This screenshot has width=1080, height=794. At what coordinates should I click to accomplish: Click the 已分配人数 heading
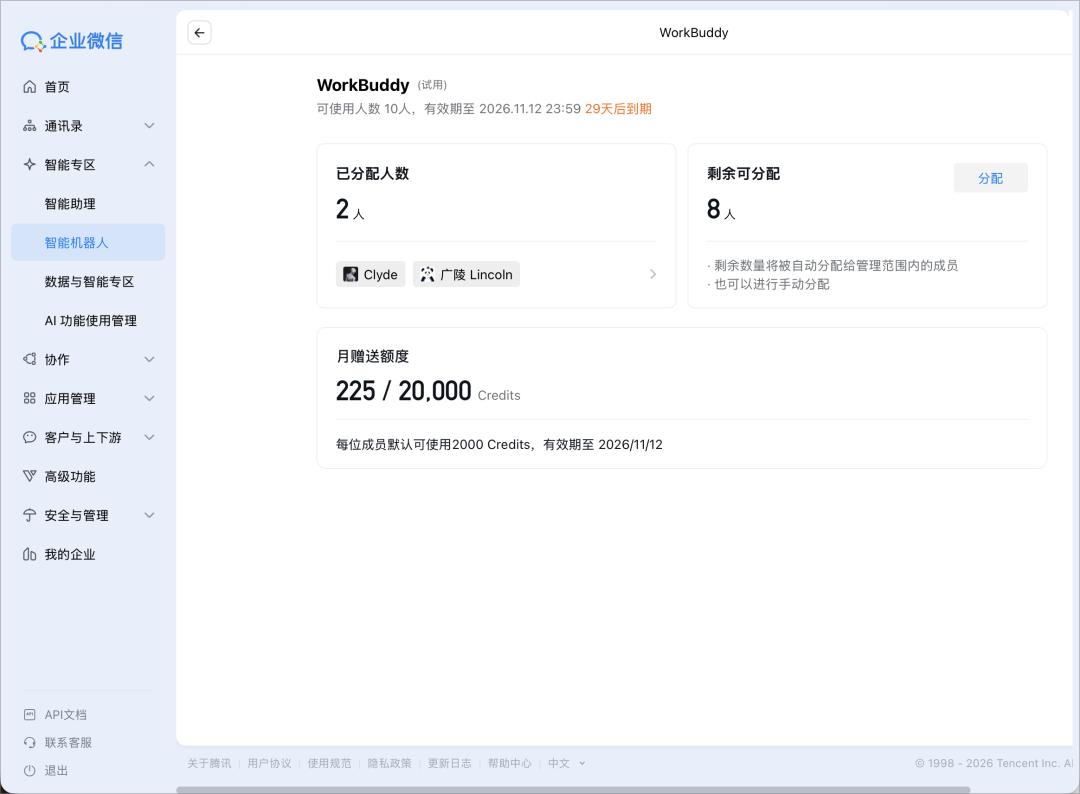(x=373, y=174)
